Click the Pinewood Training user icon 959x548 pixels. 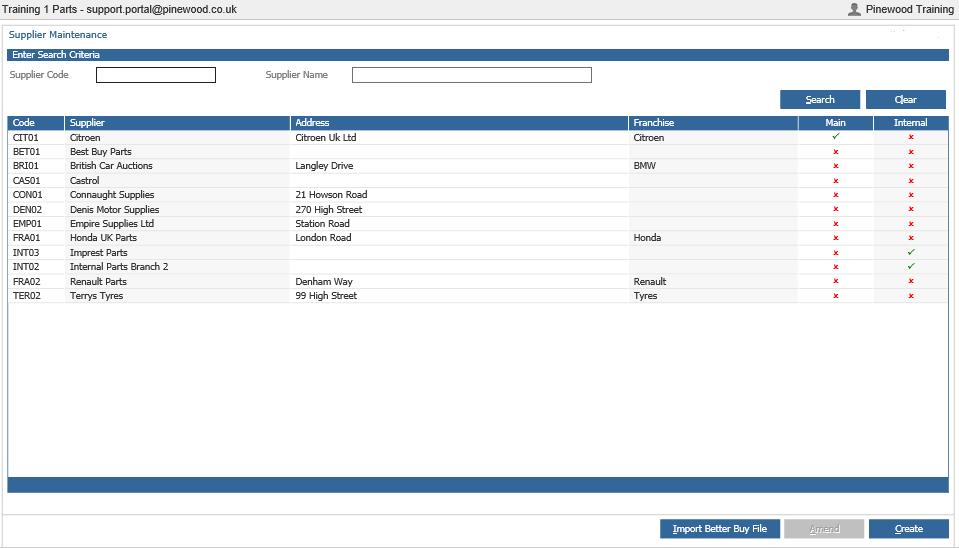854,9
